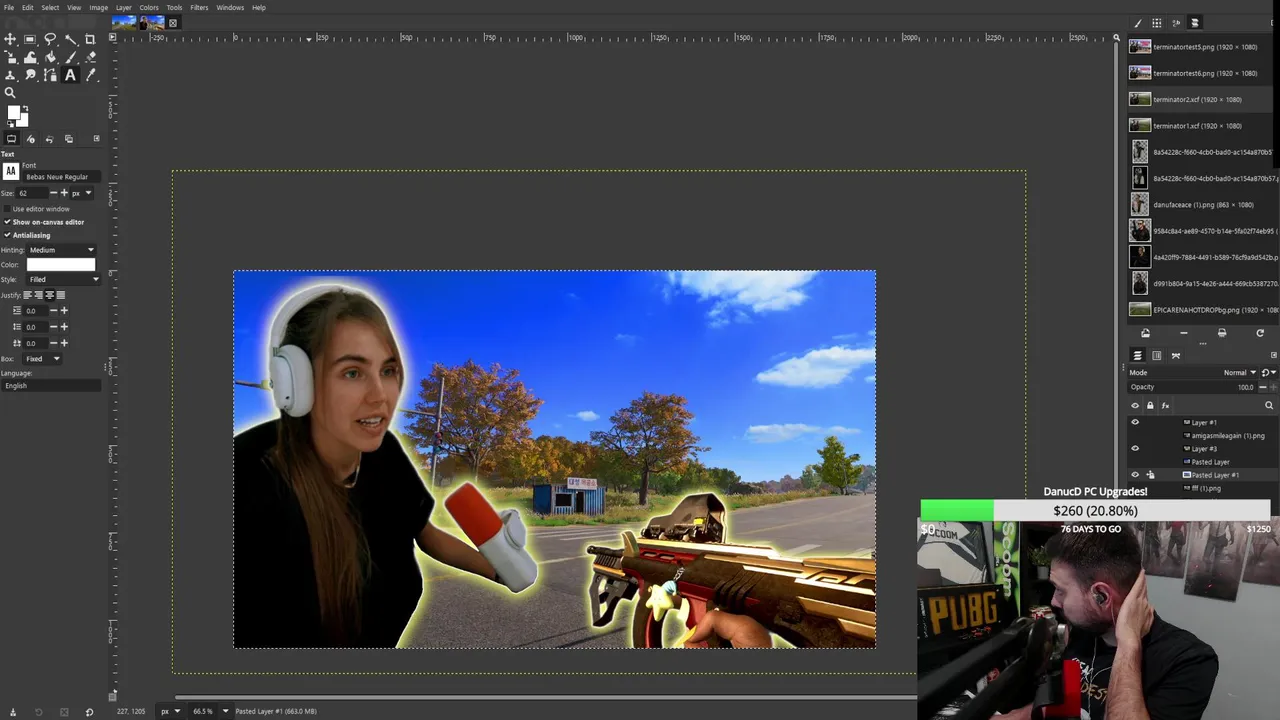Select the Bucket Fill tool
This screenshot has height=720, width=1280.
click(50, 57)
